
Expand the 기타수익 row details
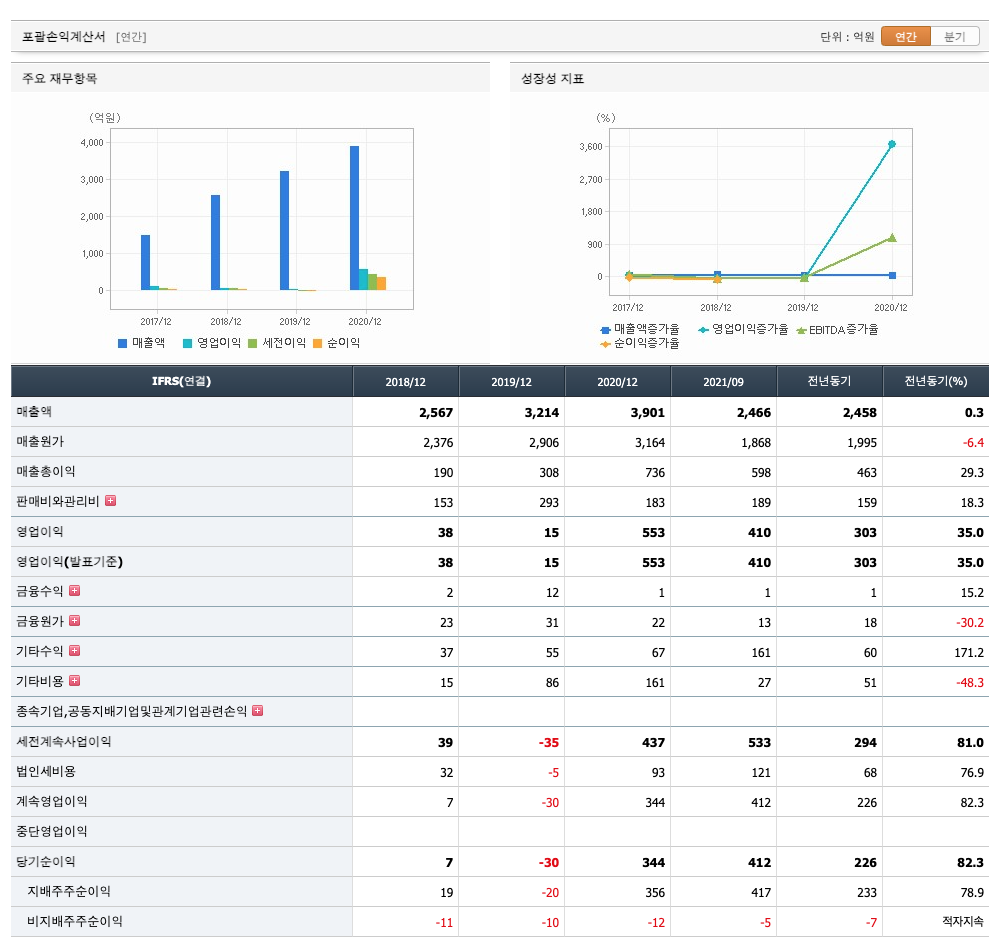[75, 651]
